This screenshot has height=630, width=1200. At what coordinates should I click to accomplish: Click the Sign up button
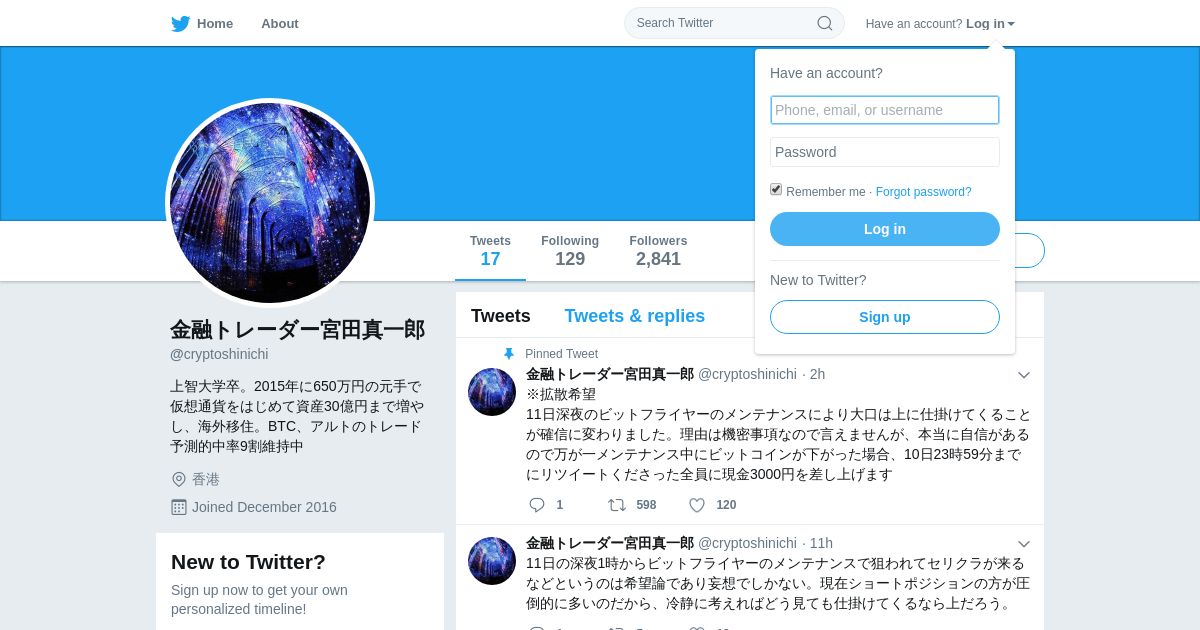tap(885, 317)
